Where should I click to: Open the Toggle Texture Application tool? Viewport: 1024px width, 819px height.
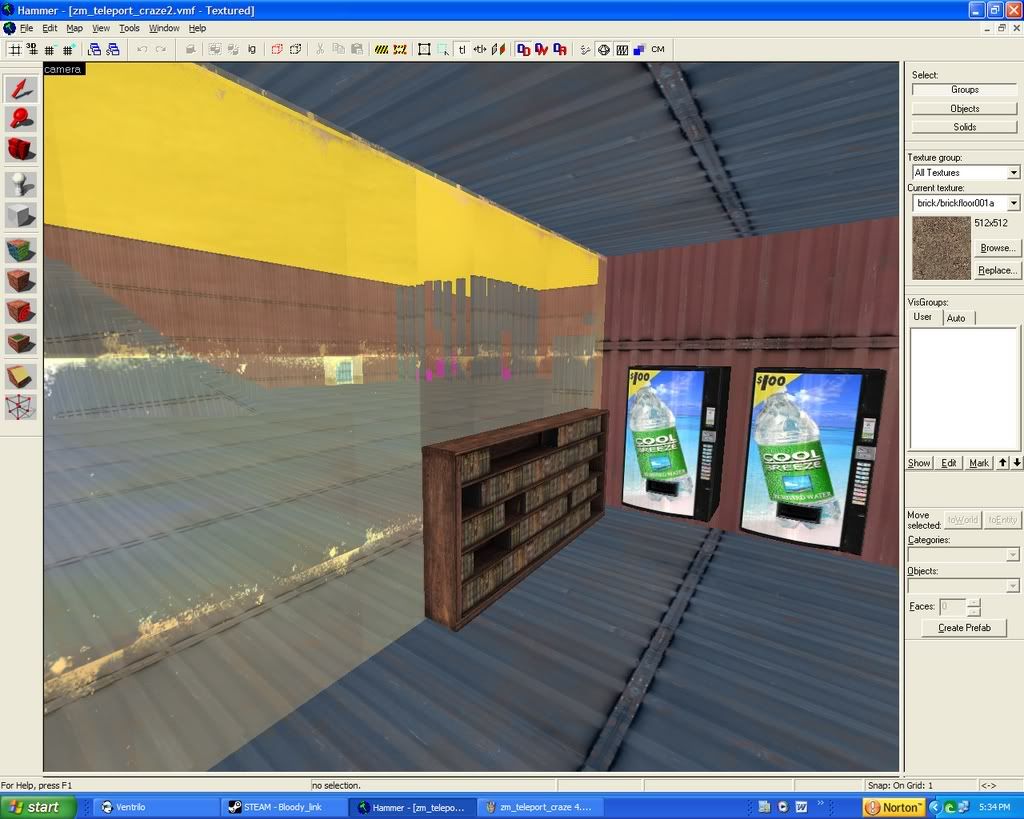click(20, 249)
